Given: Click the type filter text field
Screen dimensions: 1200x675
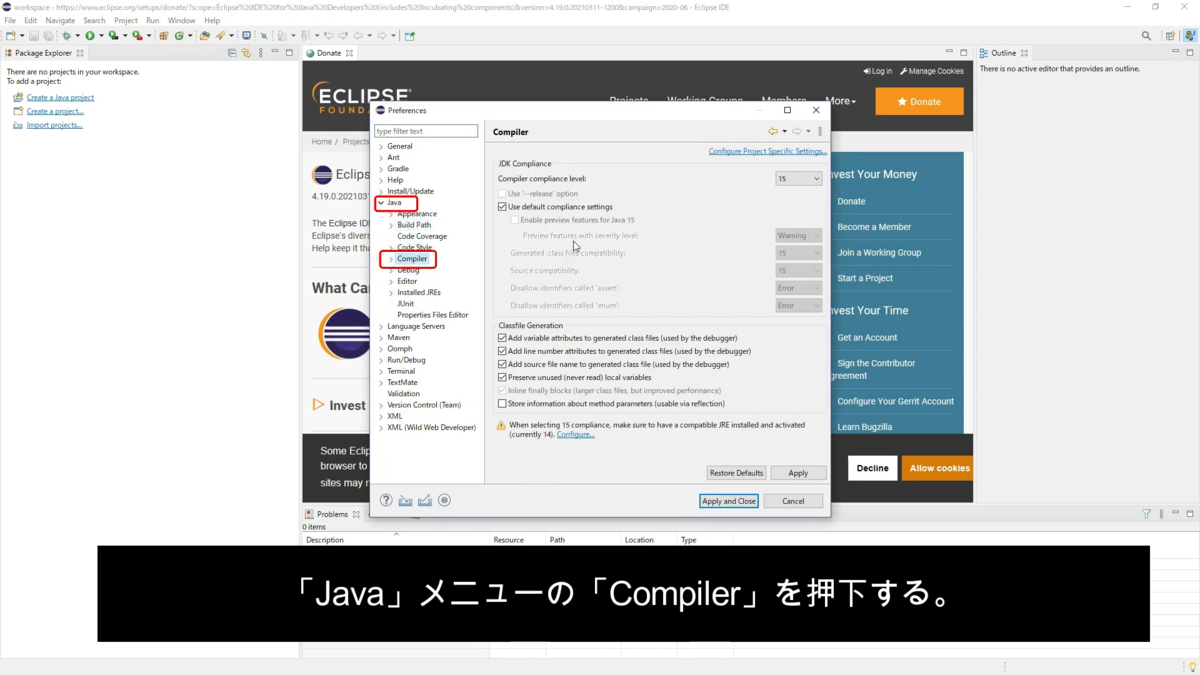Looking at the screenshot, I should [x=426, y=131].
